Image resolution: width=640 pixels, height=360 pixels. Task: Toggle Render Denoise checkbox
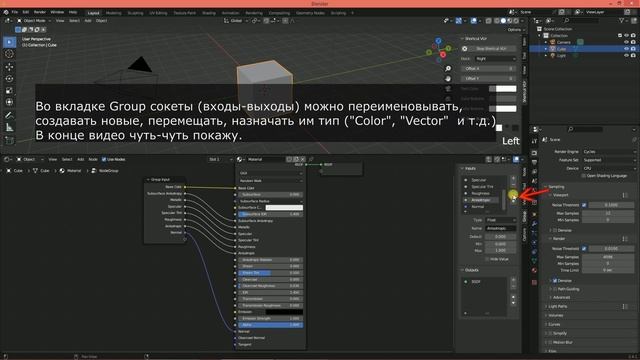coord(555,281)
